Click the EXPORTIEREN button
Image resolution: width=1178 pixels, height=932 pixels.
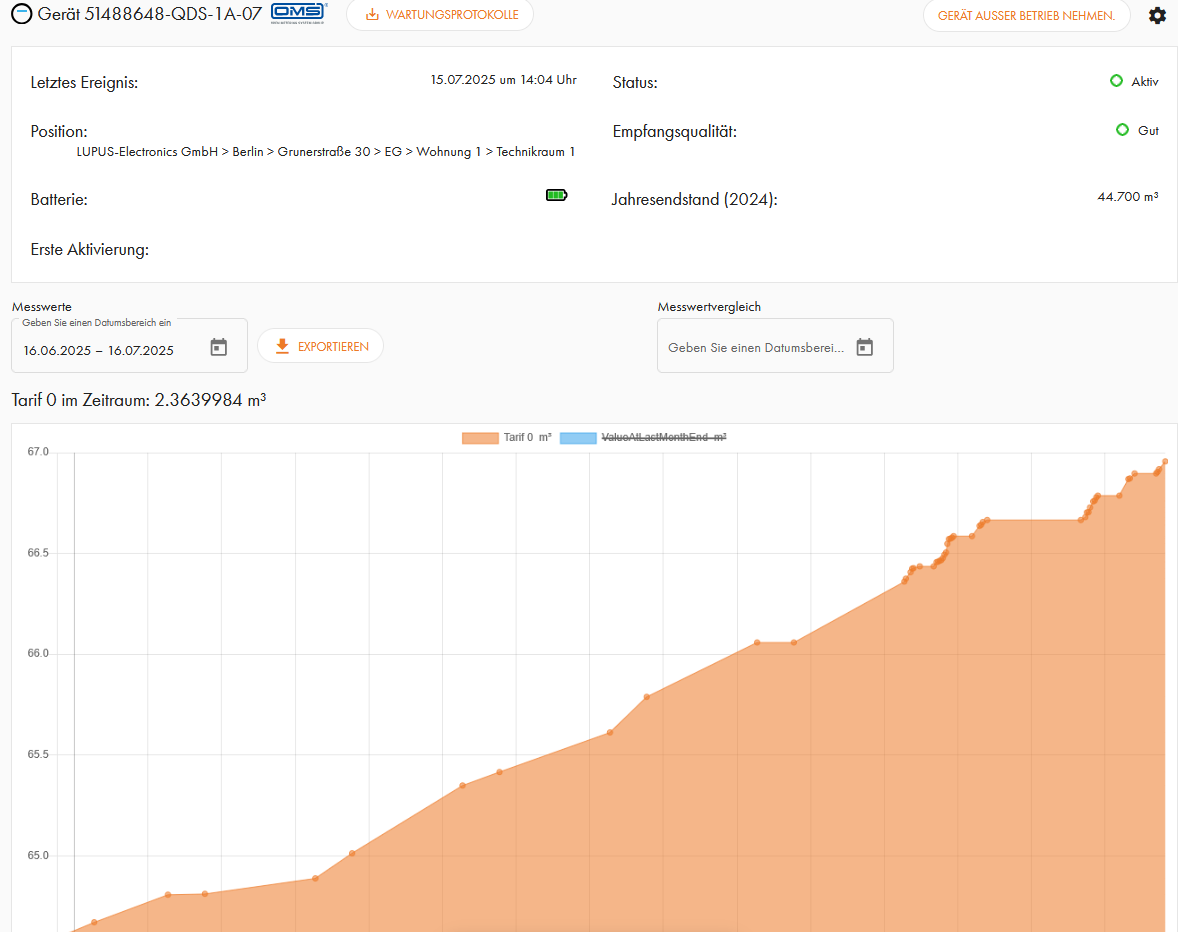[320, 345]
